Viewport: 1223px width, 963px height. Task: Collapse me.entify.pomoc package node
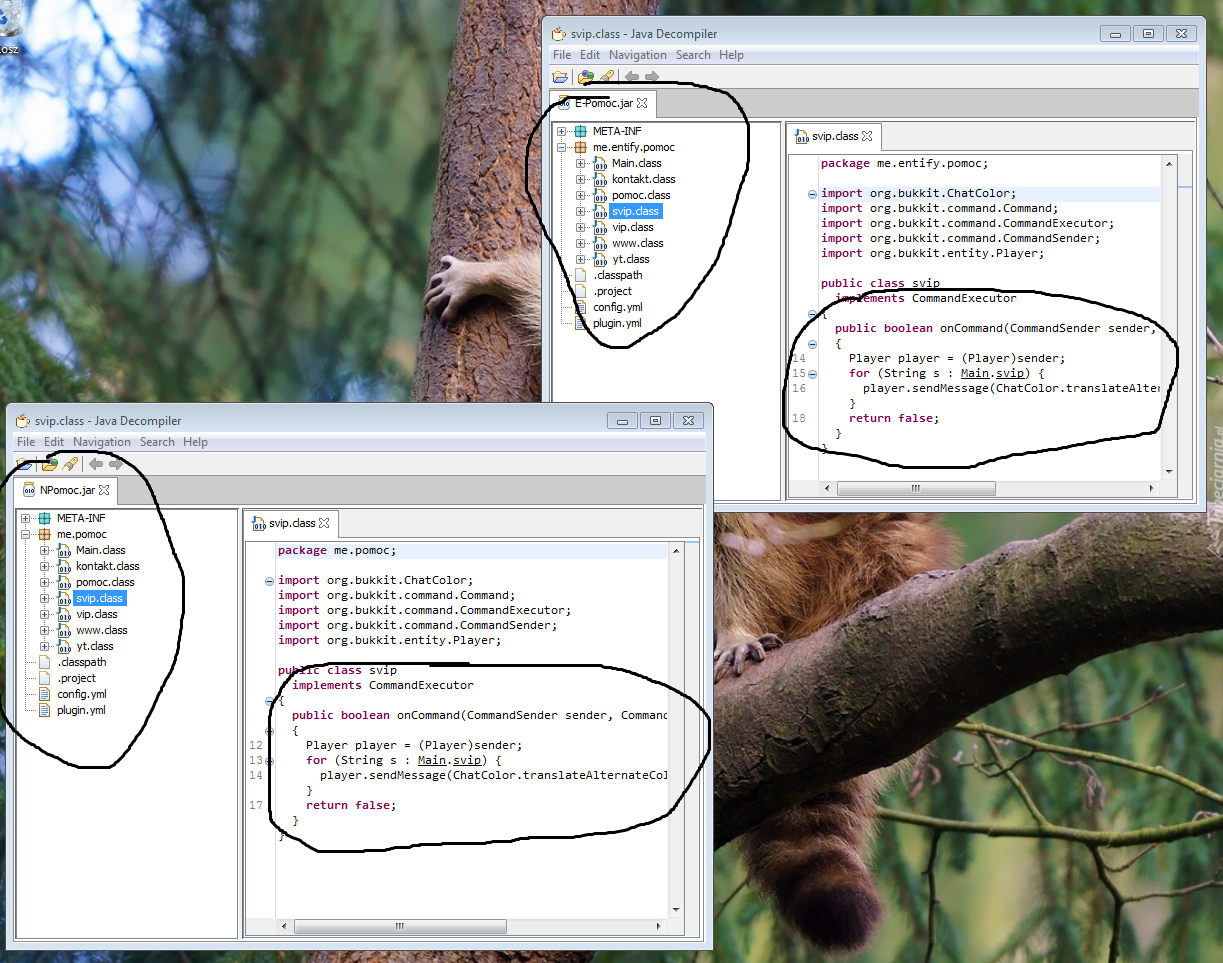[562, 147]
